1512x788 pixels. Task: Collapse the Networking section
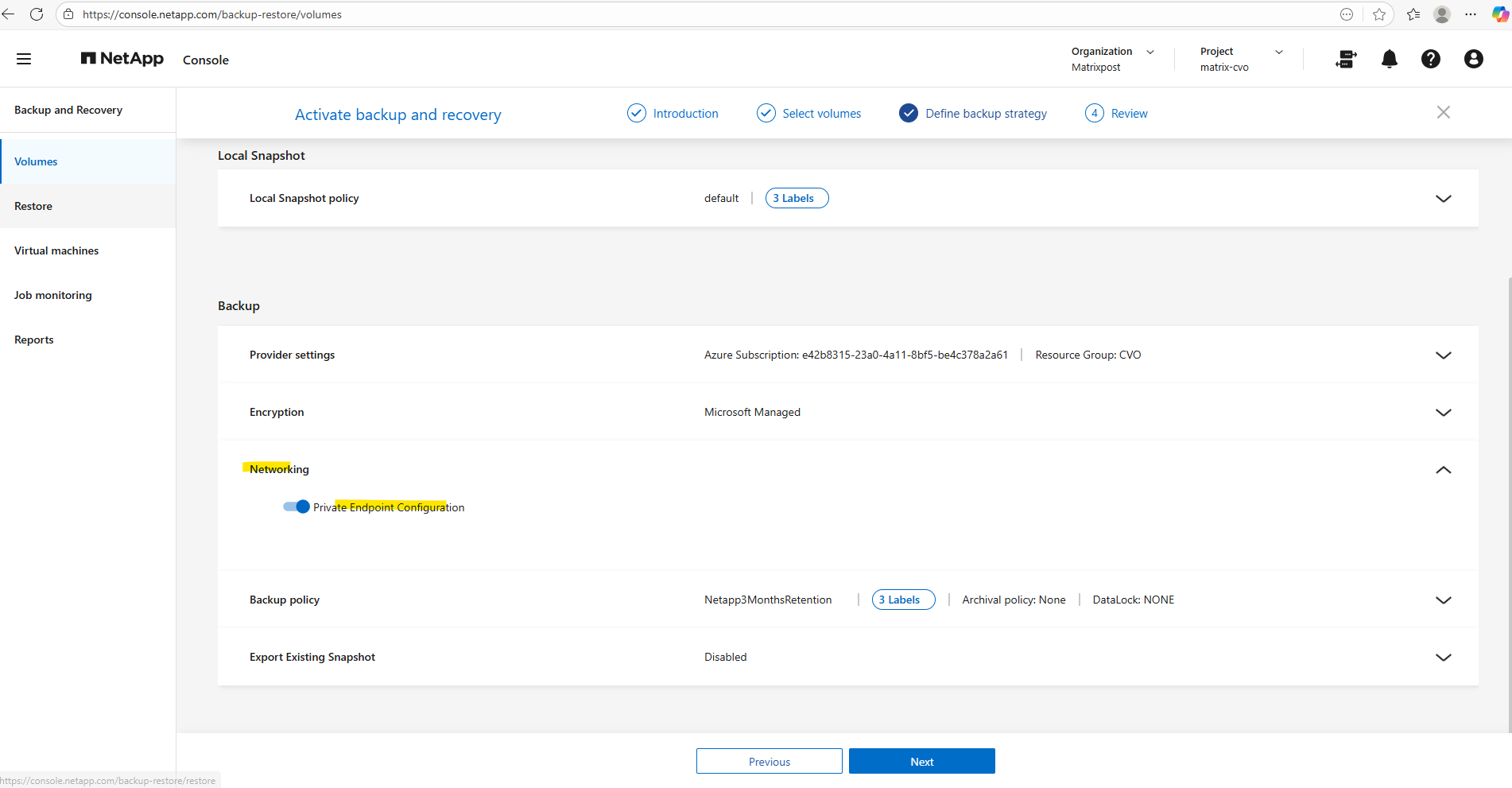(1443, 470)
